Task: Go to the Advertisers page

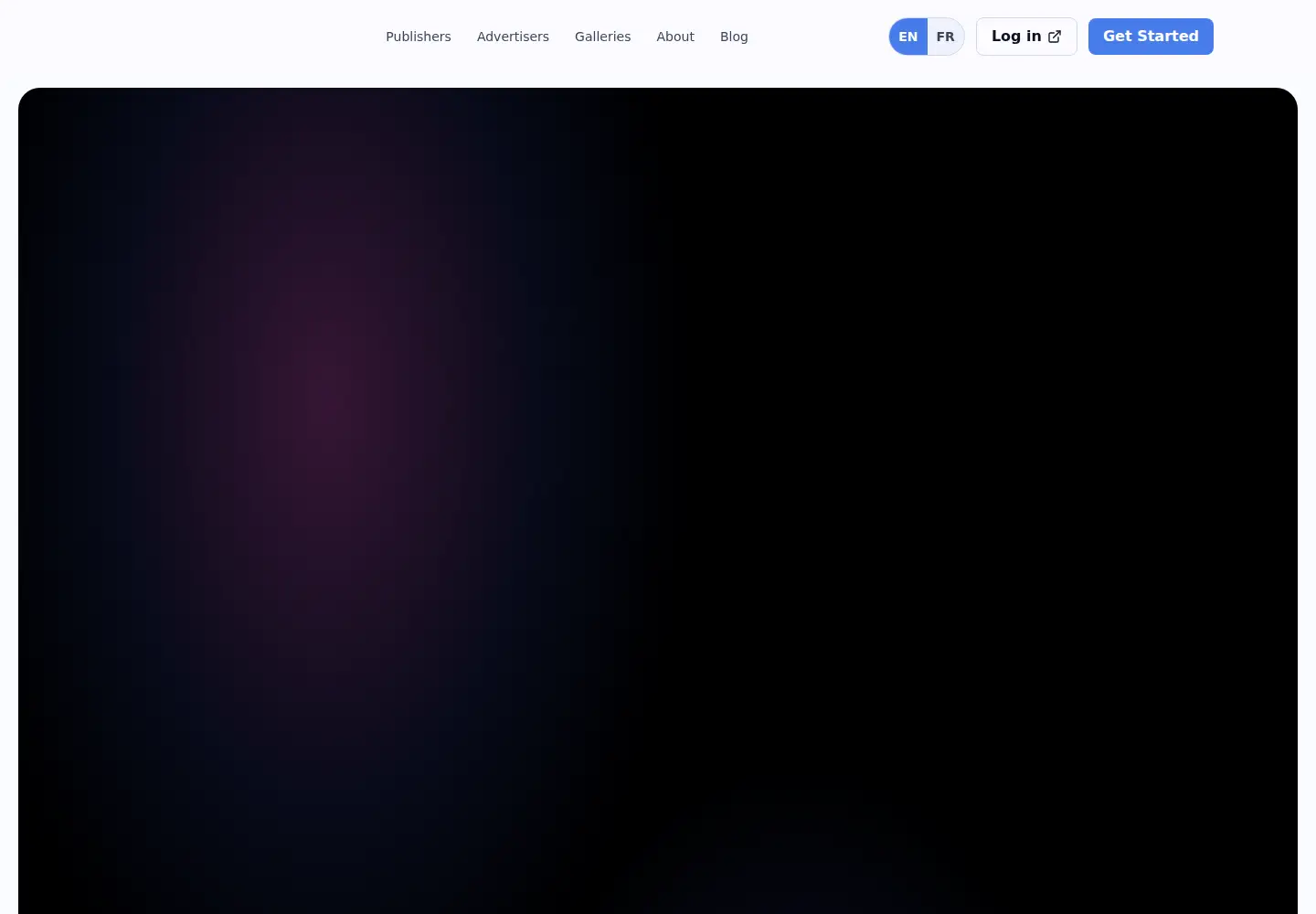Action: tap(513, 37)
